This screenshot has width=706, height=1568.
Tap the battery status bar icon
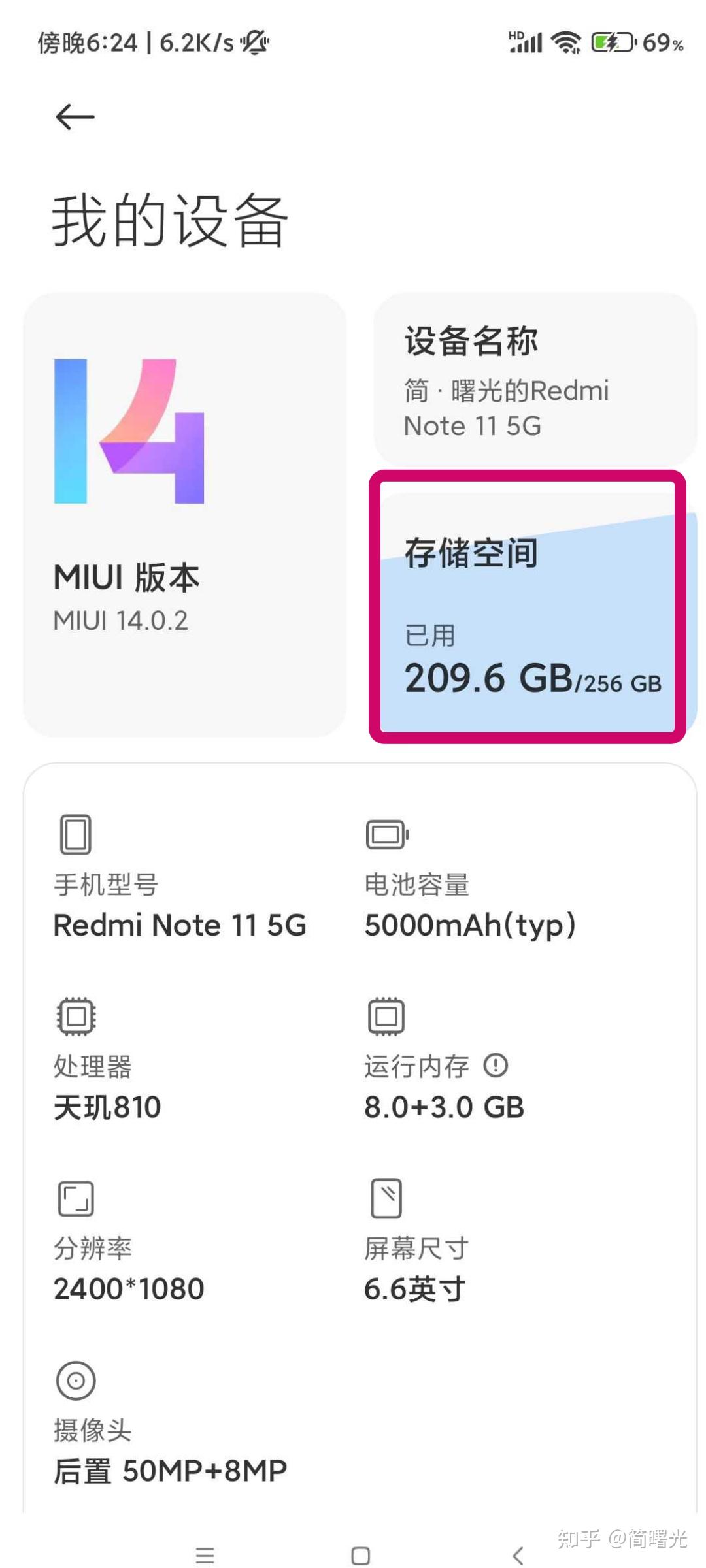pyautogui.click(x=613, y=43)
